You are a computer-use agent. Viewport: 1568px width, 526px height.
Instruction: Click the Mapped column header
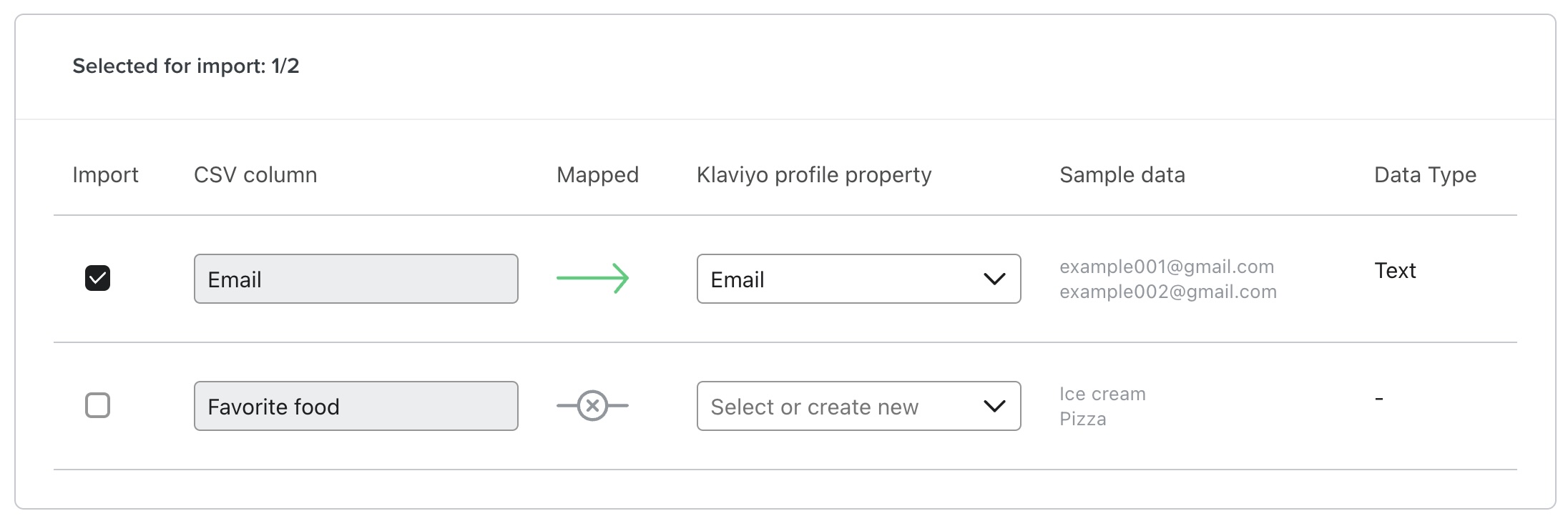coord(597,175)
